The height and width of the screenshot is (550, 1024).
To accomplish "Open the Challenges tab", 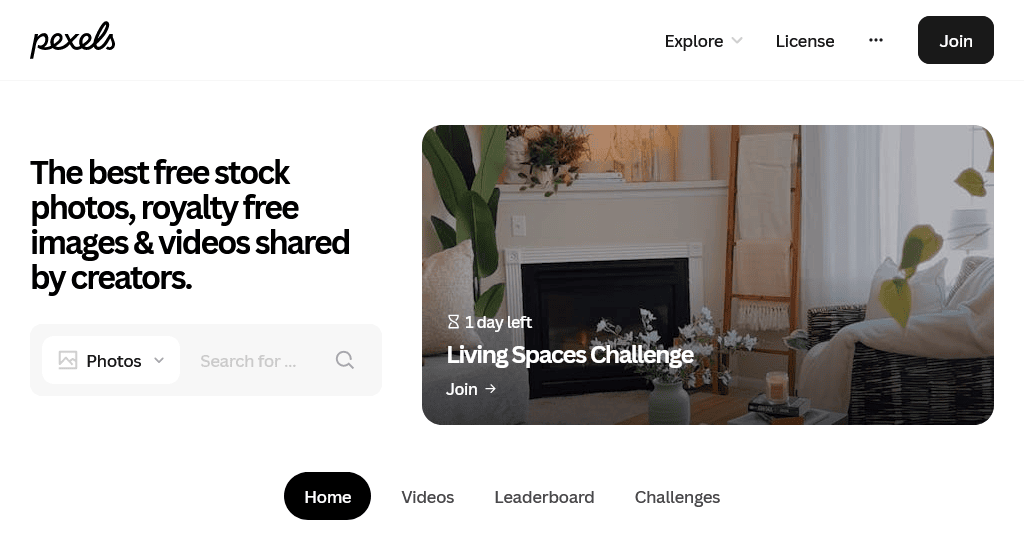I will pos(677,496).
